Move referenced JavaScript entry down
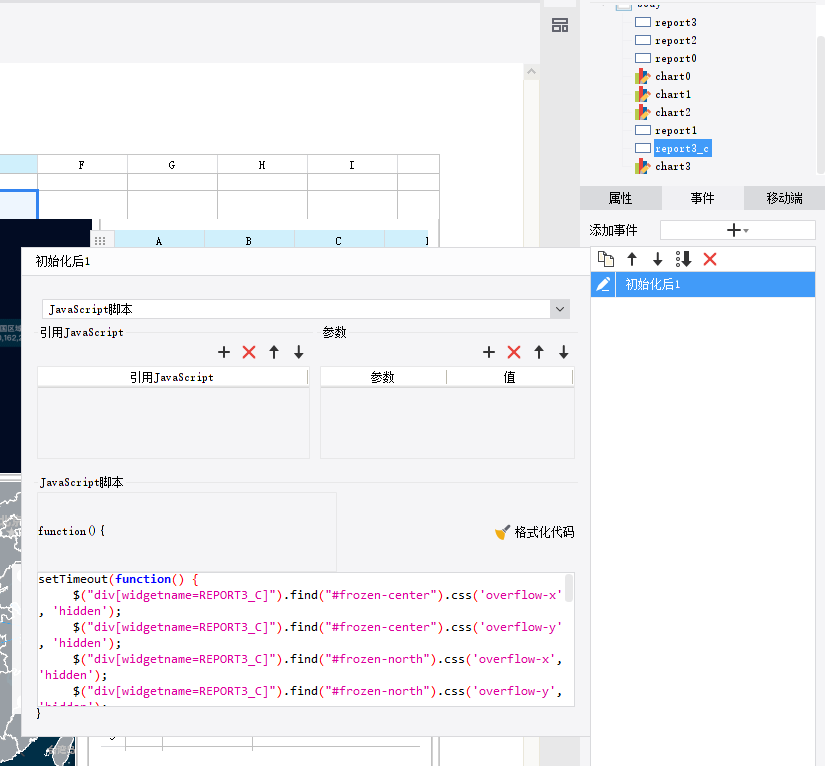Screen dimensions: 825x766 click(299, 352)
